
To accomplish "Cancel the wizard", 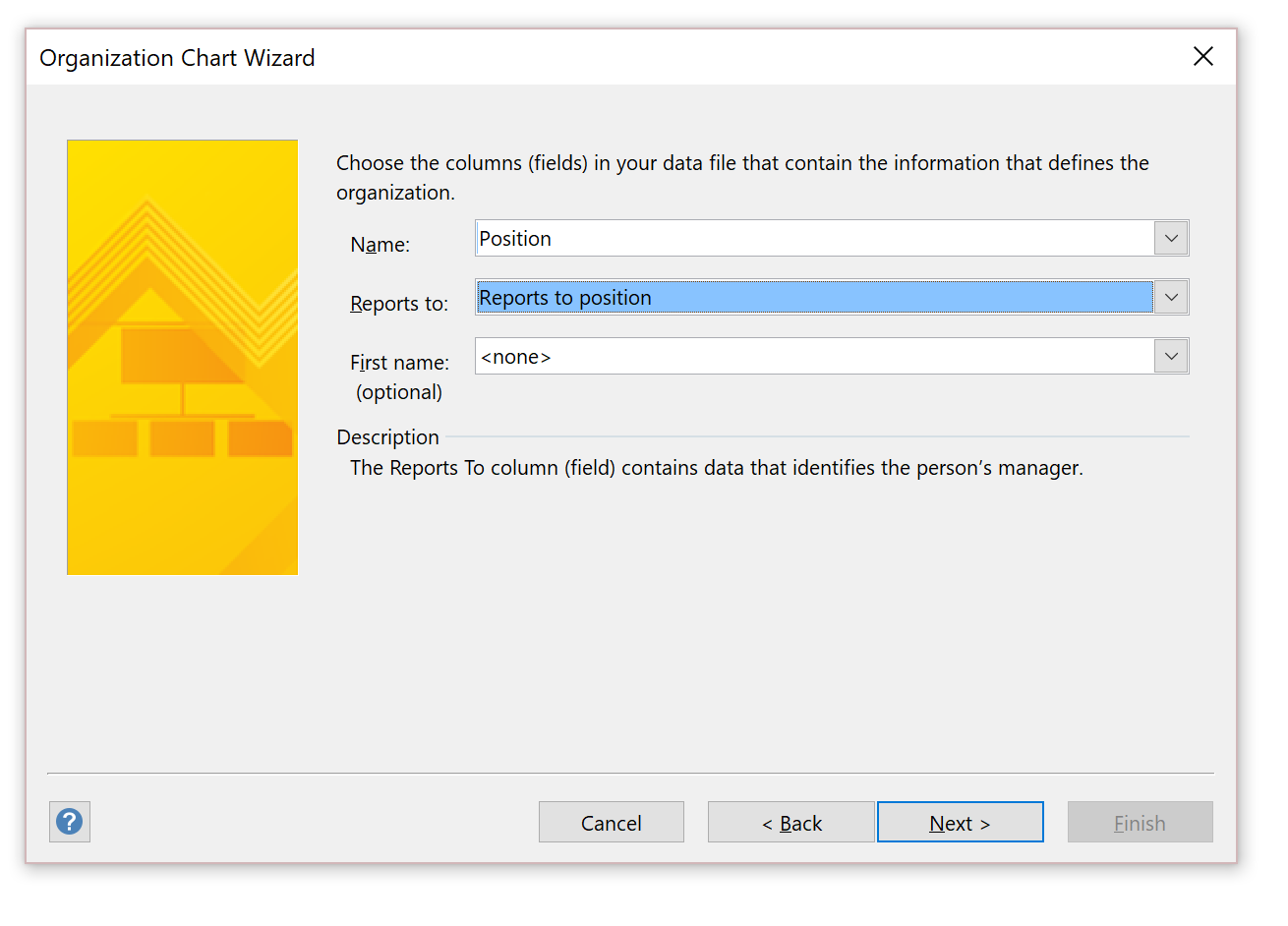I will (612, 822).
